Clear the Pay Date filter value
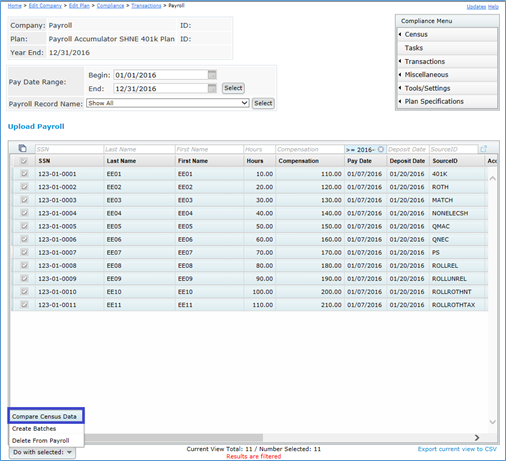 point(381,149)
